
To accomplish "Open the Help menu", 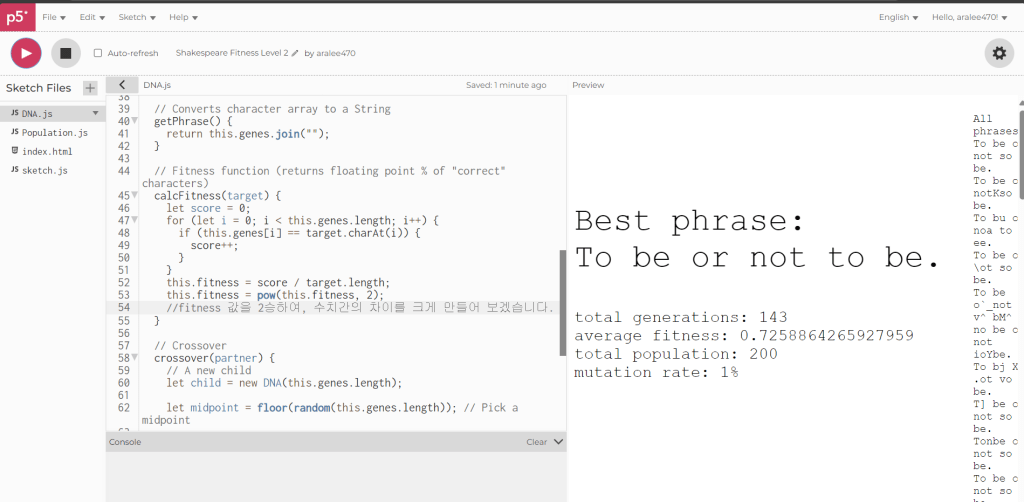I will click(183, 17).
